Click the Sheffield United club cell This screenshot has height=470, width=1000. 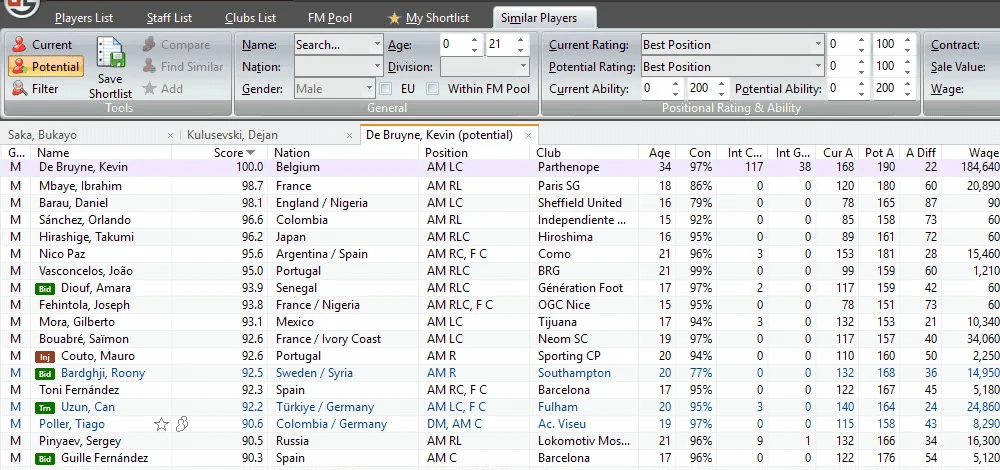tap(580, 203)
